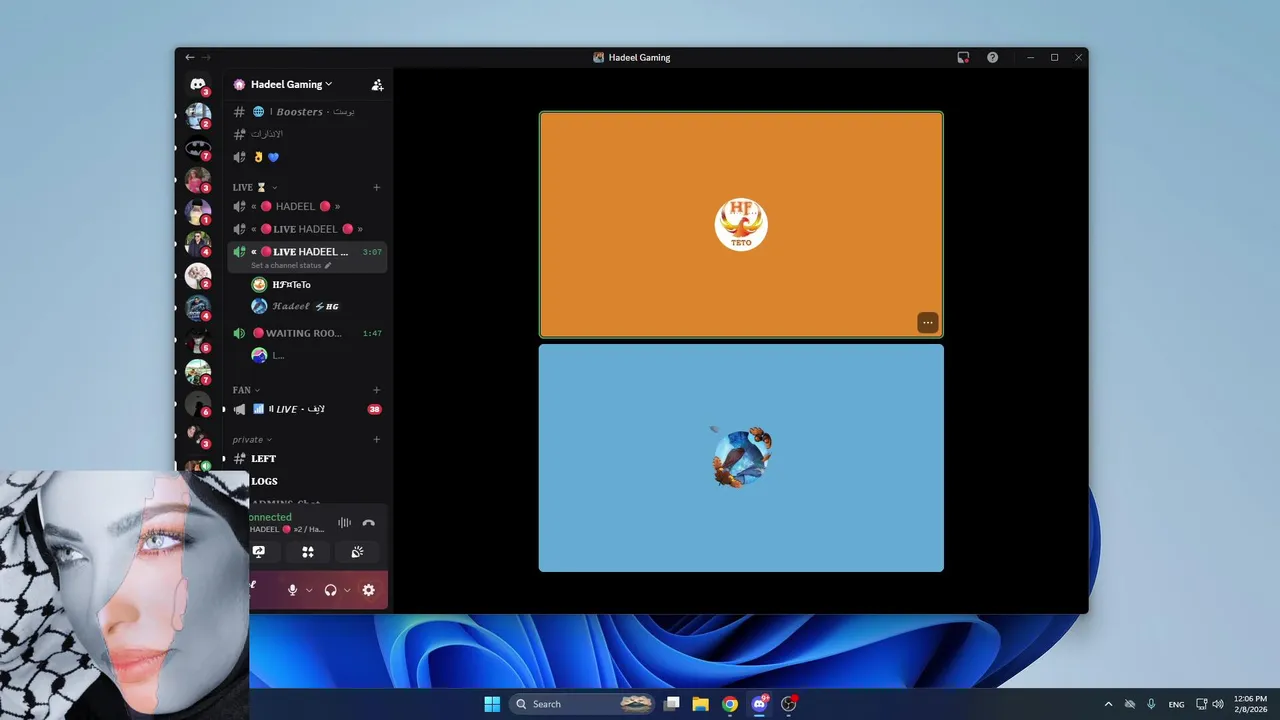
Task: Go back with the left arrow
Action: click(x=190, y=57)
